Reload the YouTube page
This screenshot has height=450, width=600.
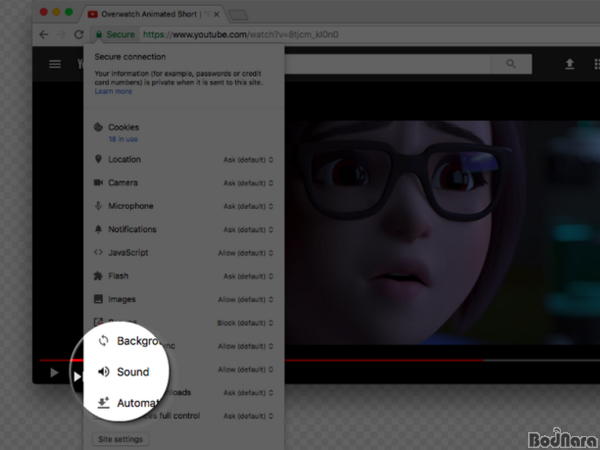[79, 34]
